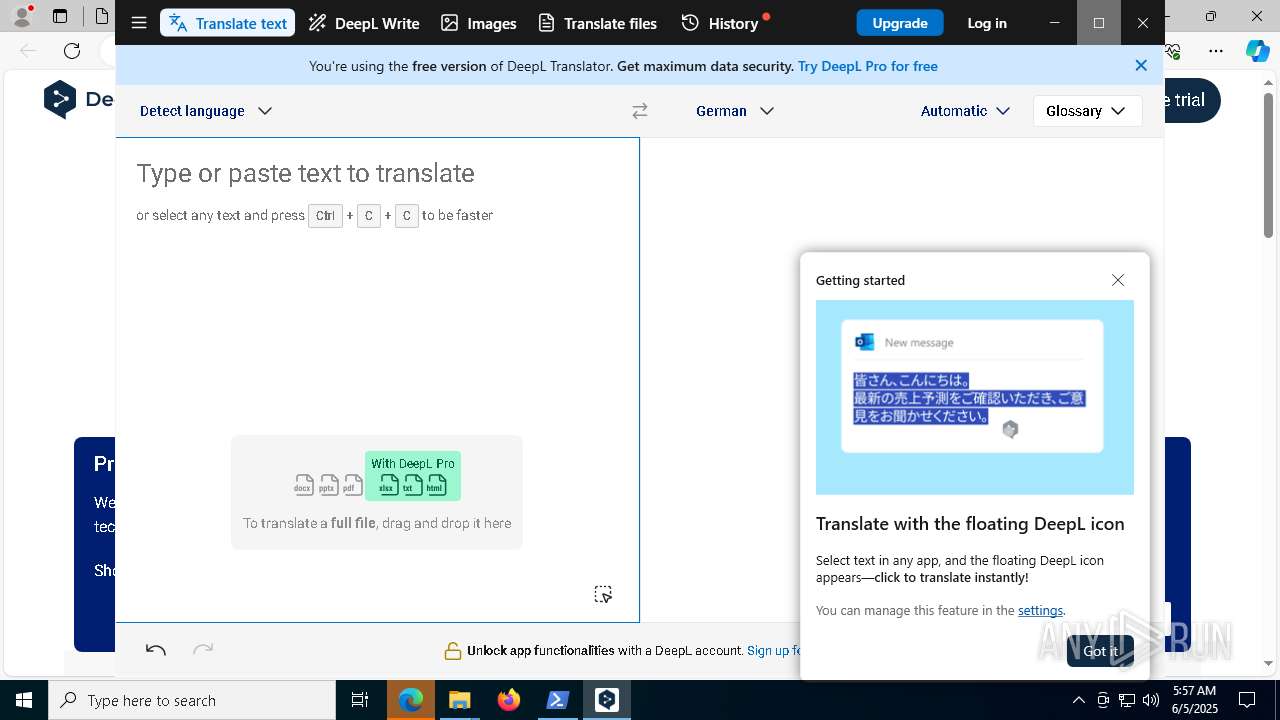Open the Windows Start menu
1280x720 pixels.
(24, 700)
